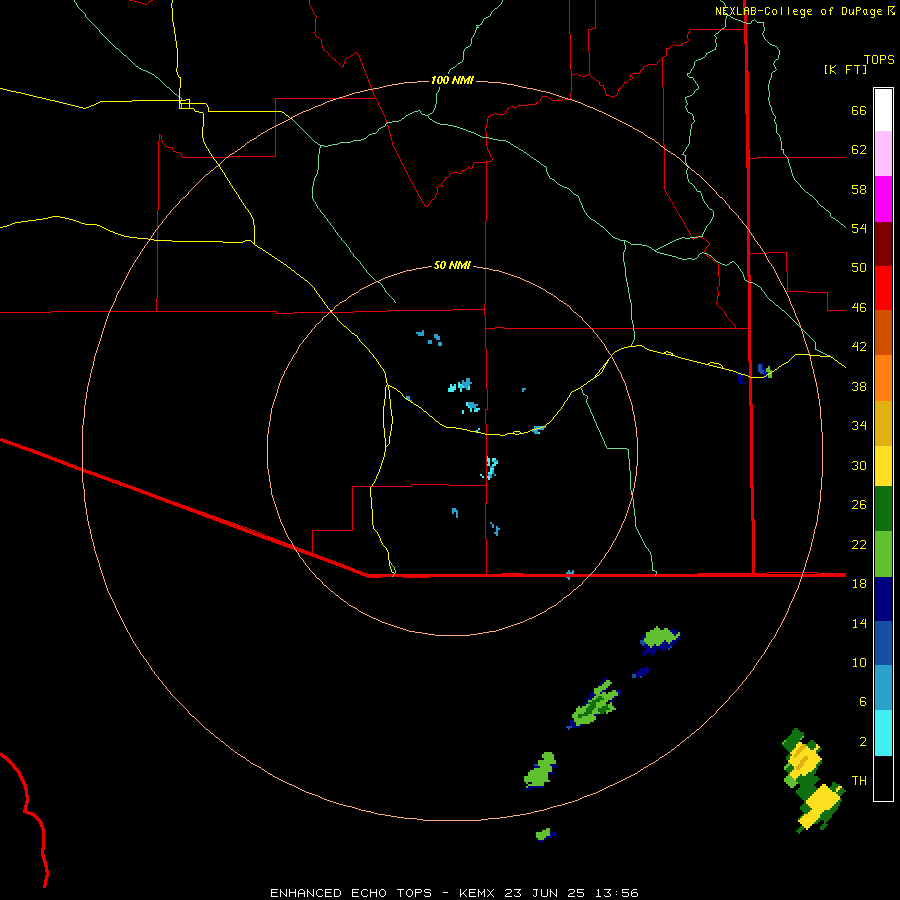Click the 50 value on the legend scale
Viewport: 900px width, 900px height.
coord(859,268)
